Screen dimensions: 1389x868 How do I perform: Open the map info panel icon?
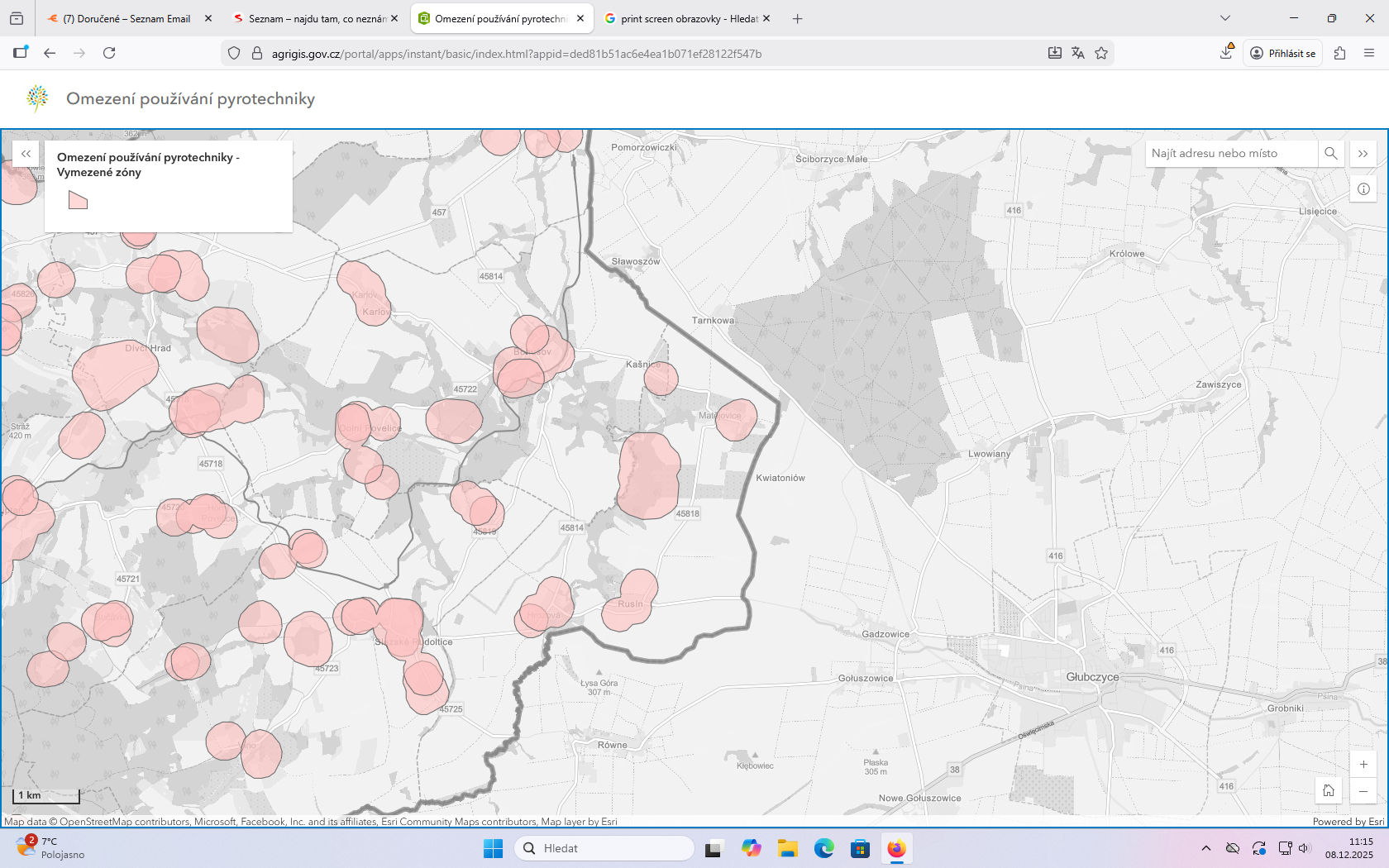[x=1363, y=189]
